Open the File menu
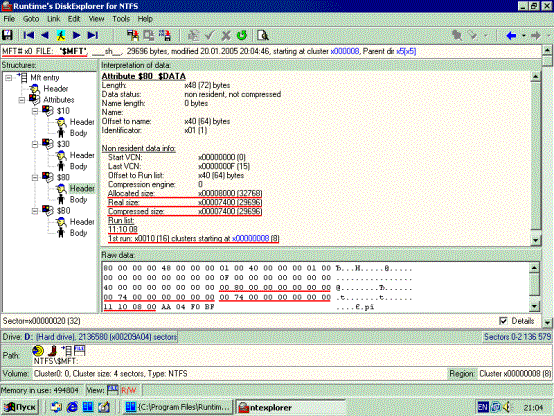 coord(9,19)
